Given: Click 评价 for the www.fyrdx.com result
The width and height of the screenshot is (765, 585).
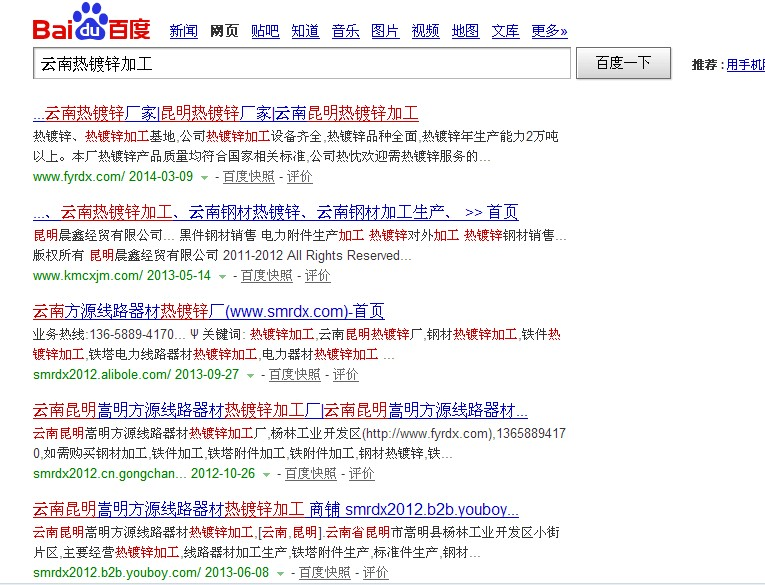Looking at the screenshot, I should tap(300, 177).
